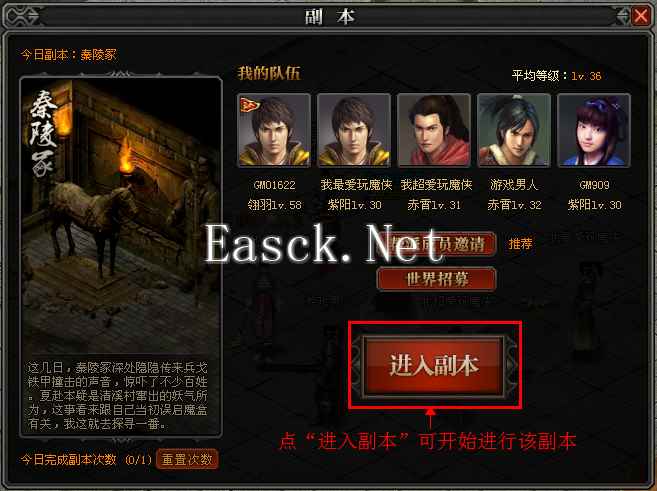Click the 秦陵冢 dungeon preview image
This screenshot has height=491, width=657.
[x=121, y=218]
